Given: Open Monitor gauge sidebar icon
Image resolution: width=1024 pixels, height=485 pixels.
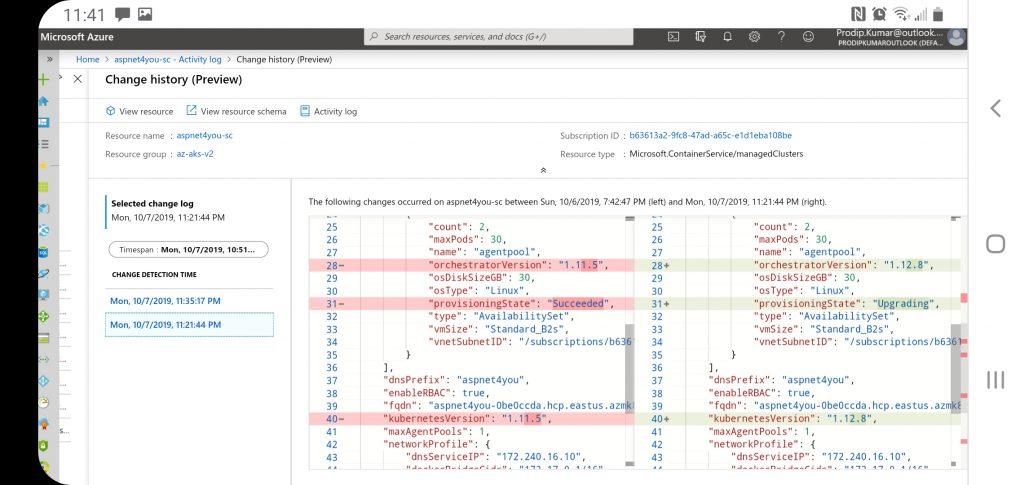Looking at the screenshot, I should (x=44, y=403).
